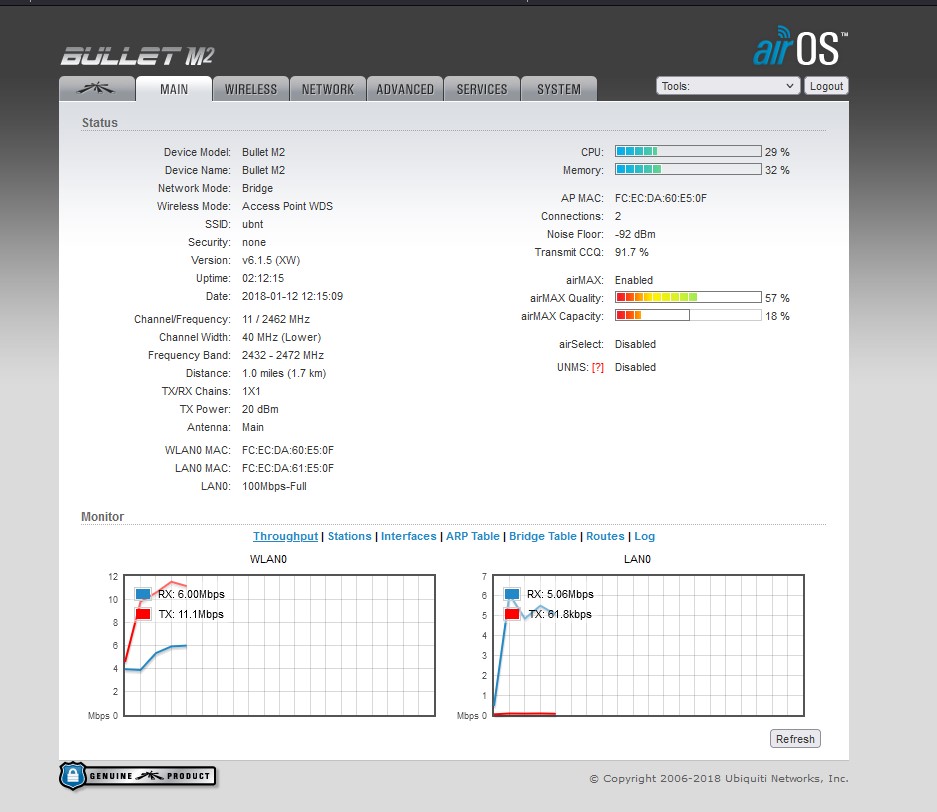Click the Ubiquiti copyright notice

pos(719,779)
